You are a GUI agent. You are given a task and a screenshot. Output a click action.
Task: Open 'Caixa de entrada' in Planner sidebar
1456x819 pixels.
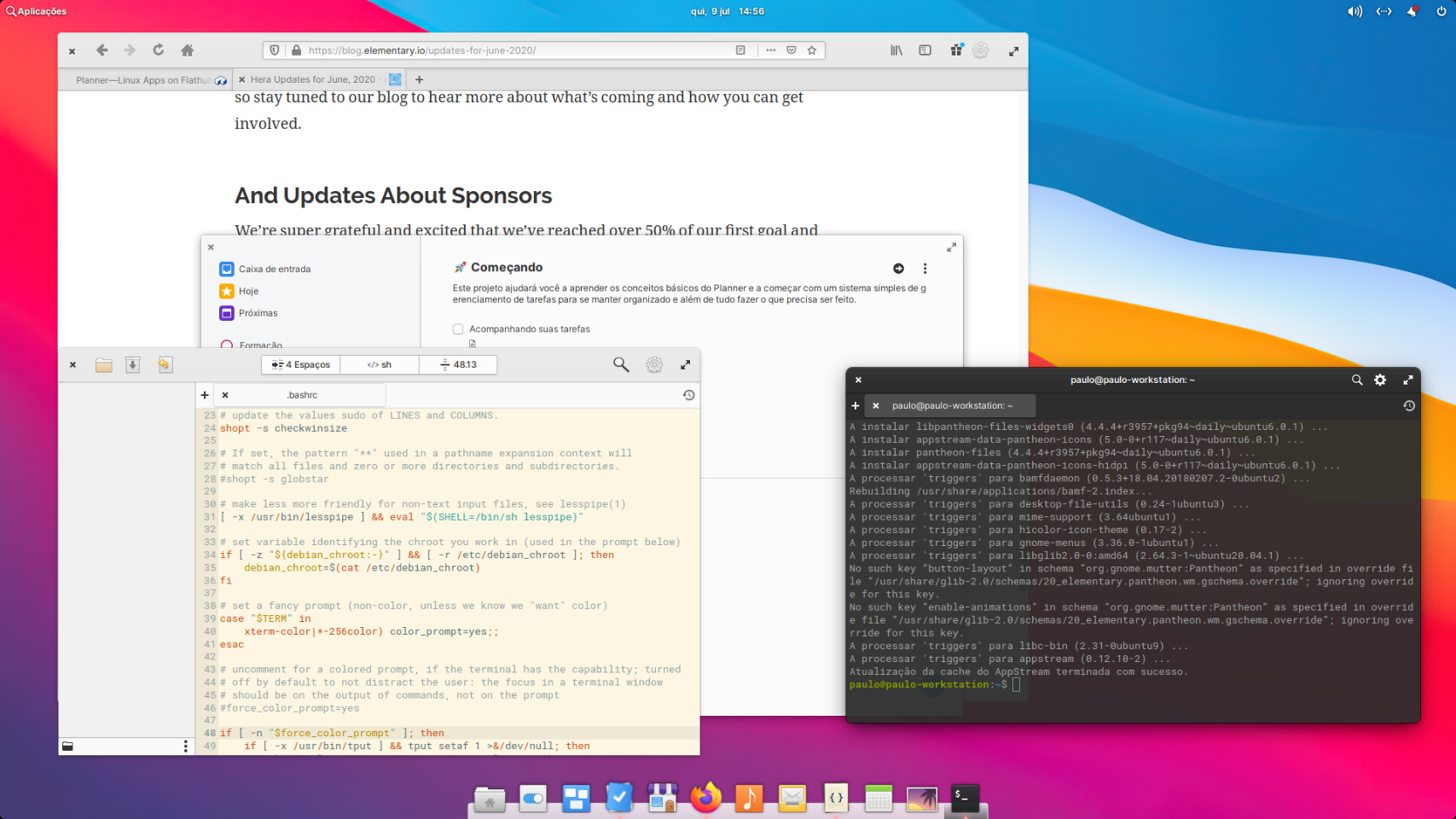coord(274,269)
